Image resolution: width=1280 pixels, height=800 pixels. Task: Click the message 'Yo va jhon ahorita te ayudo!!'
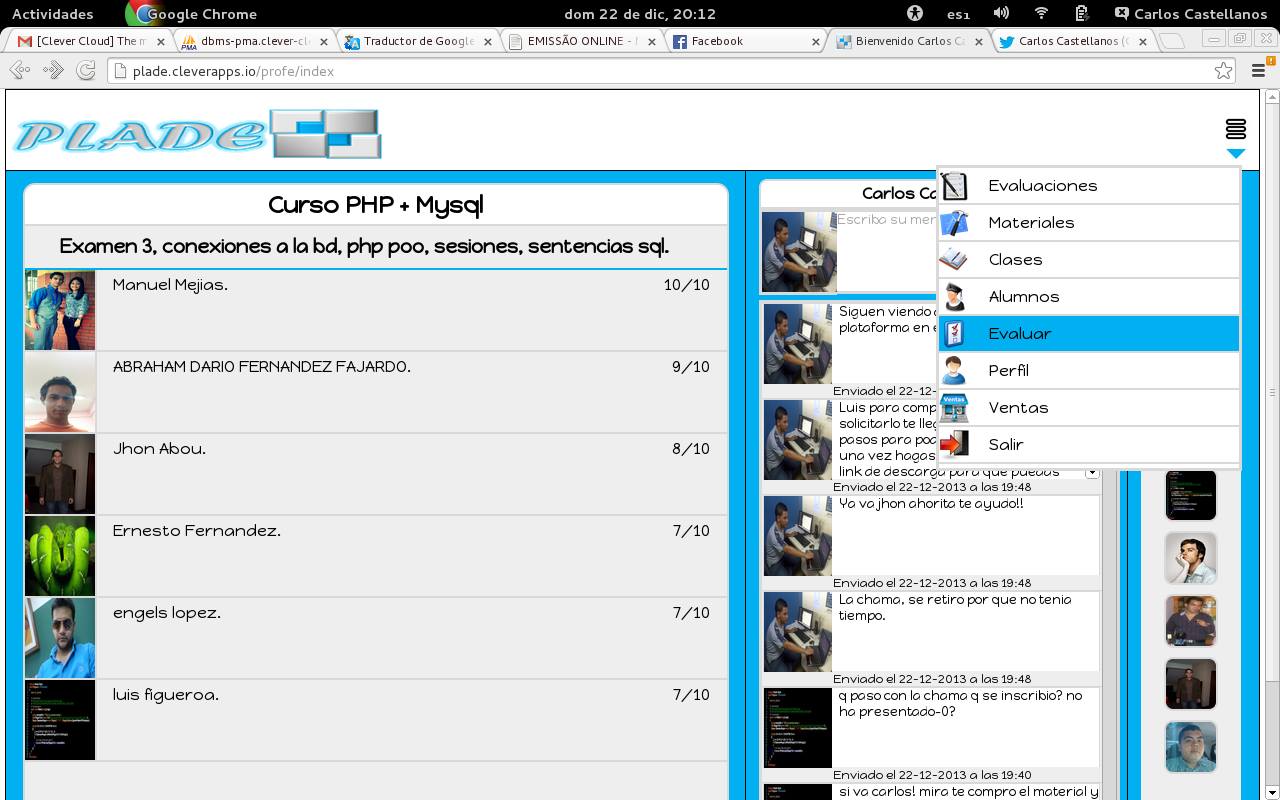(x=931, y=504)
